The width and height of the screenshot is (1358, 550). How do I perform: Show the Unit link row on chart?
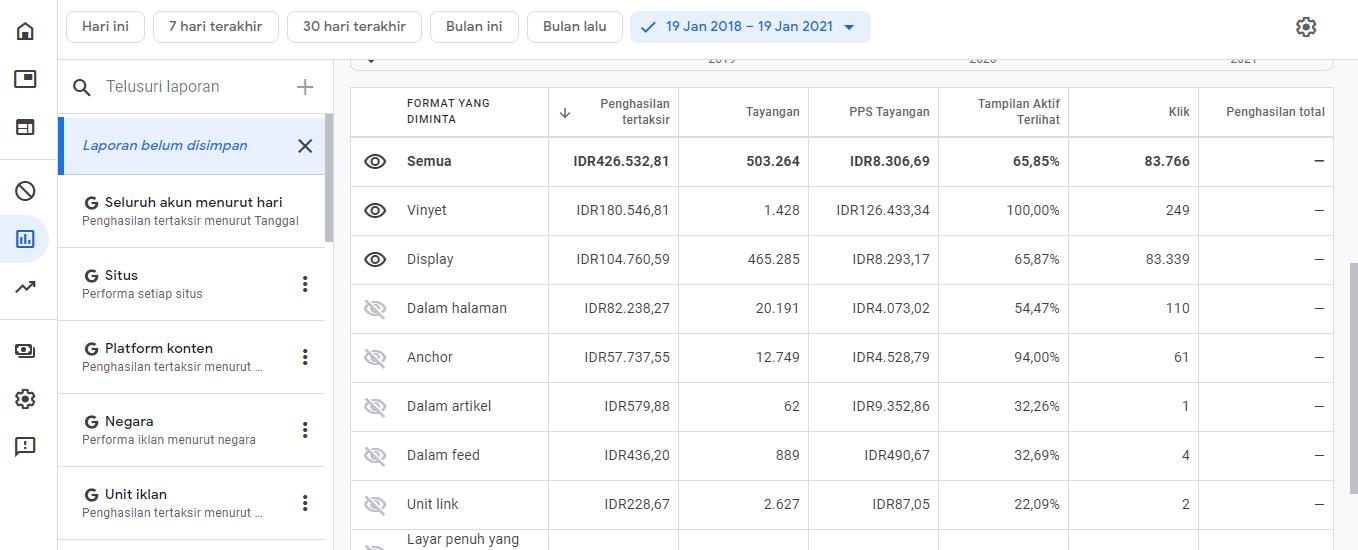coord(375,505)
